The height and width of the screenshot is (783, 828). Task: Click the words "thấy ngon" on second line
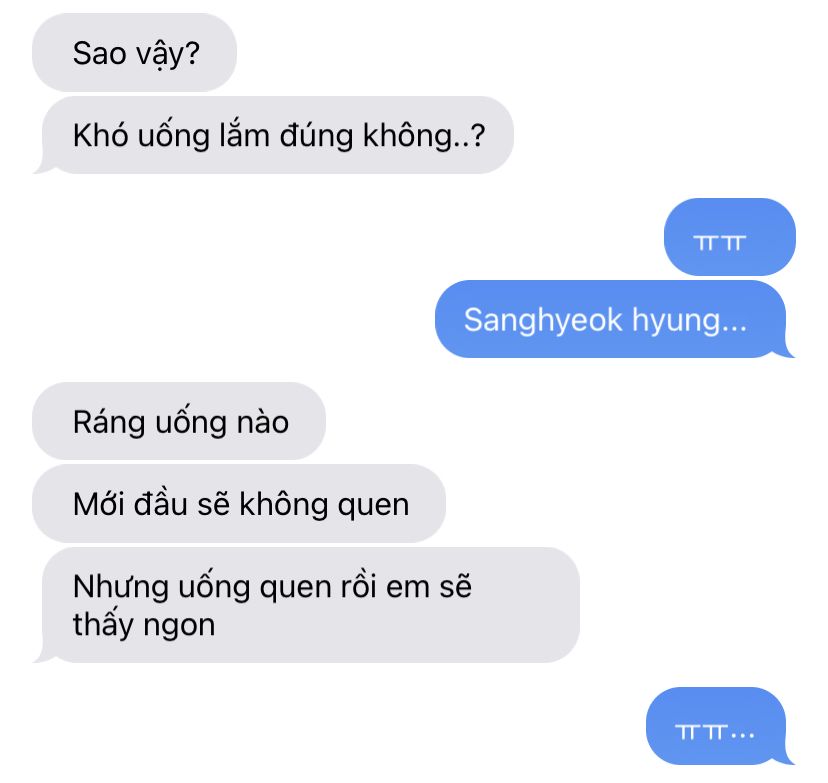[x=144, y=625]
